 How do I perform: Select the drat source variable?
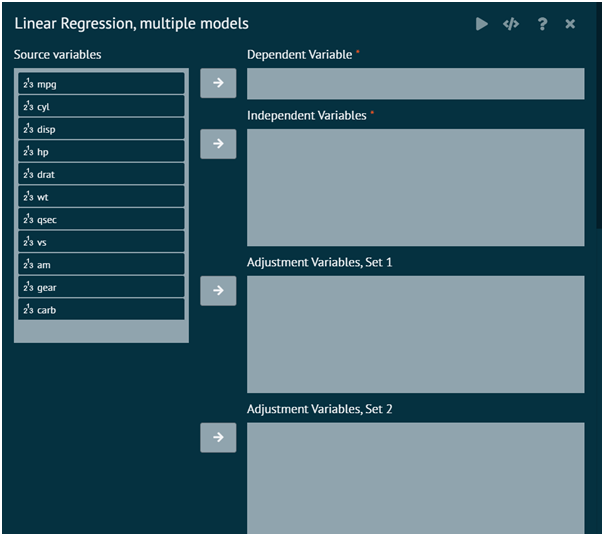(x=101, y=174)
